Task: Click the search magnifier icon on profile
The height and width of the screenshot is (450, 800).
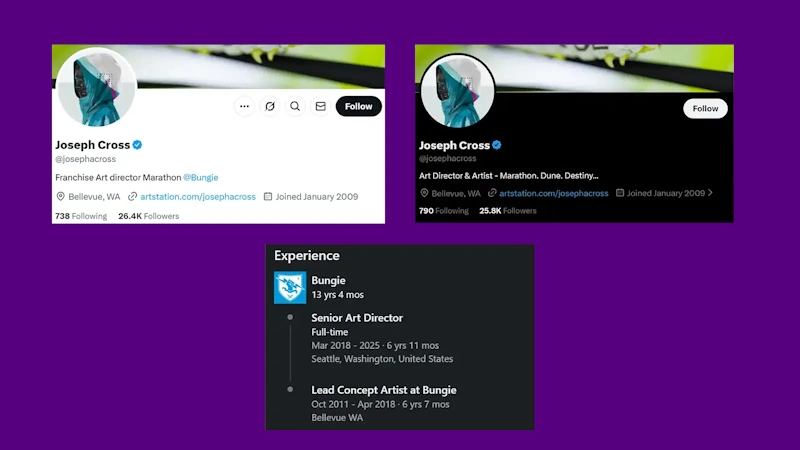Action: pyautogui.click(x=295, y=106)
